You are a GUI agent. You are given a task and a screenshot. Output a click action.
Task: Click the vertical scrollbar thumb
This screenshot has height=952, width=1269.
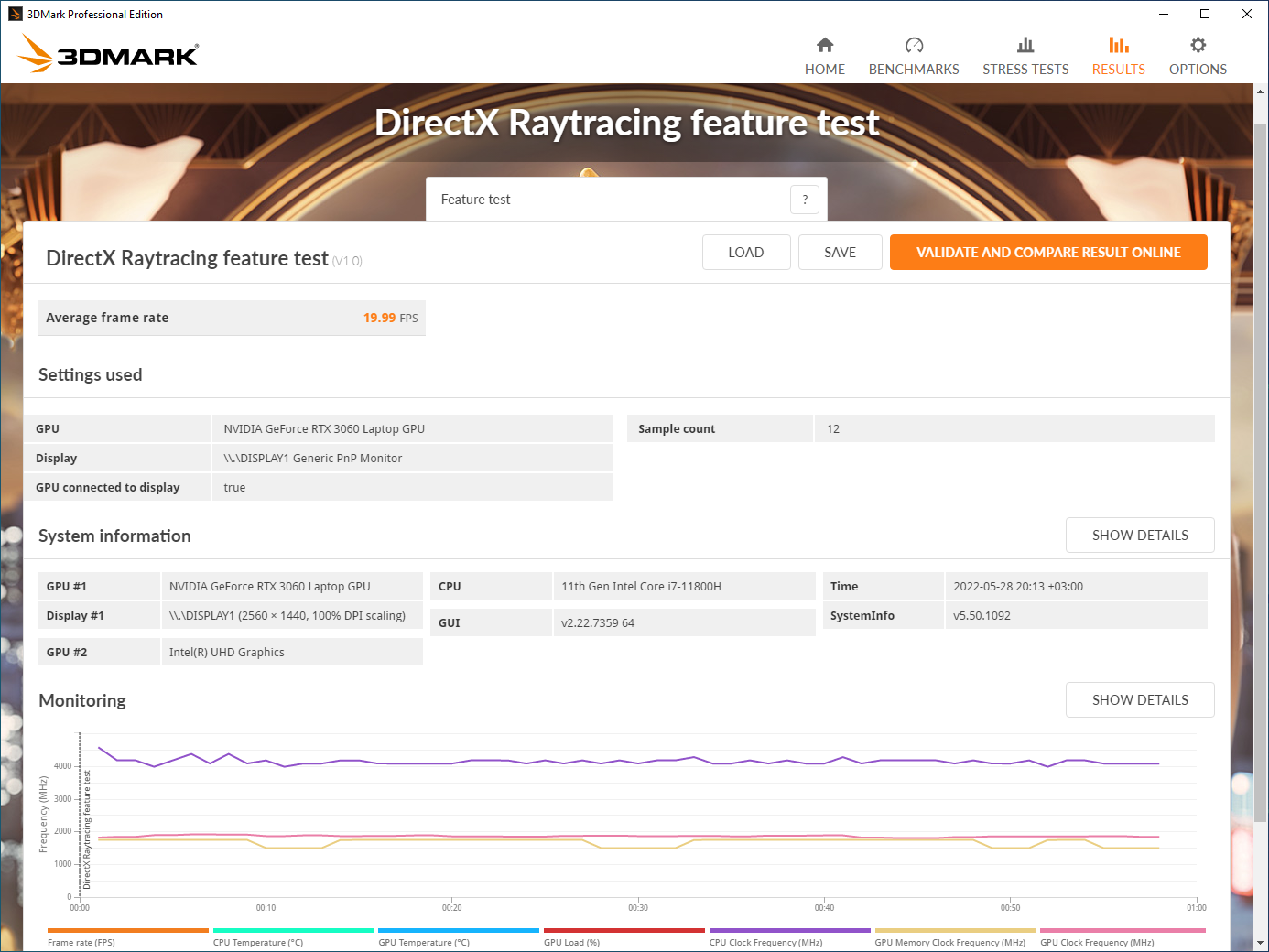pyautogui.click(x=1260, y=471)
